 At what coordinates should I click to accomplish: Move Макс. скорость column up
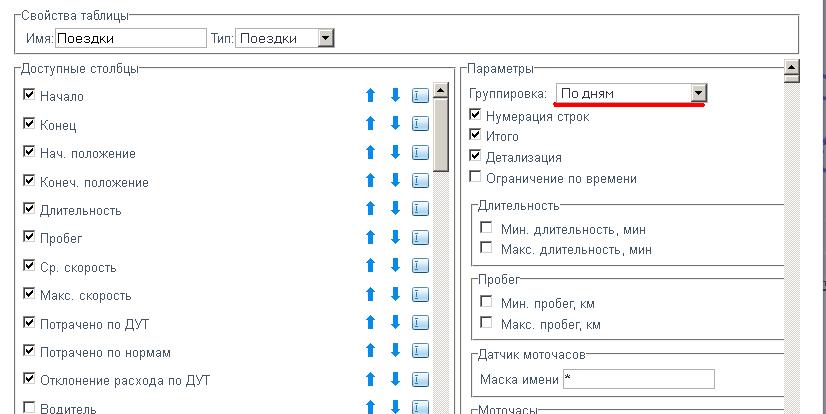(370, 294)
